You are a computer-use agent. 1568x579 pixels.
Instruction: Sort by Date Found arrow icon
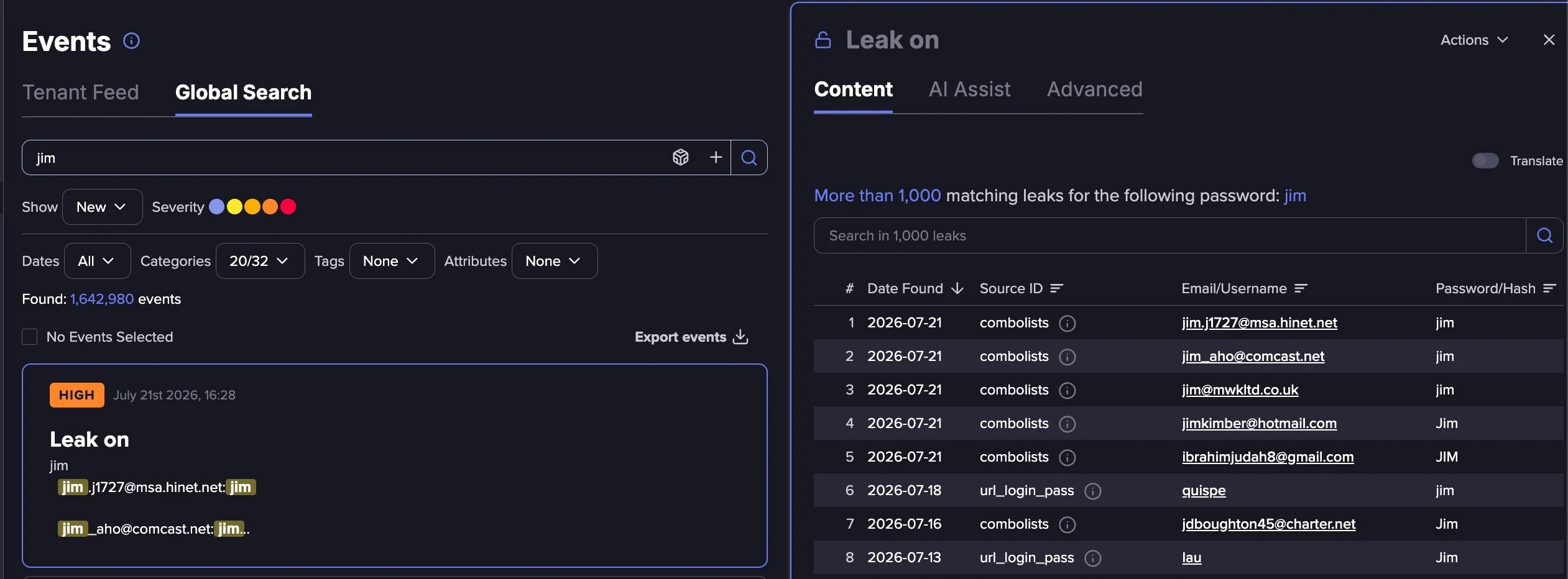click(957, 288)
